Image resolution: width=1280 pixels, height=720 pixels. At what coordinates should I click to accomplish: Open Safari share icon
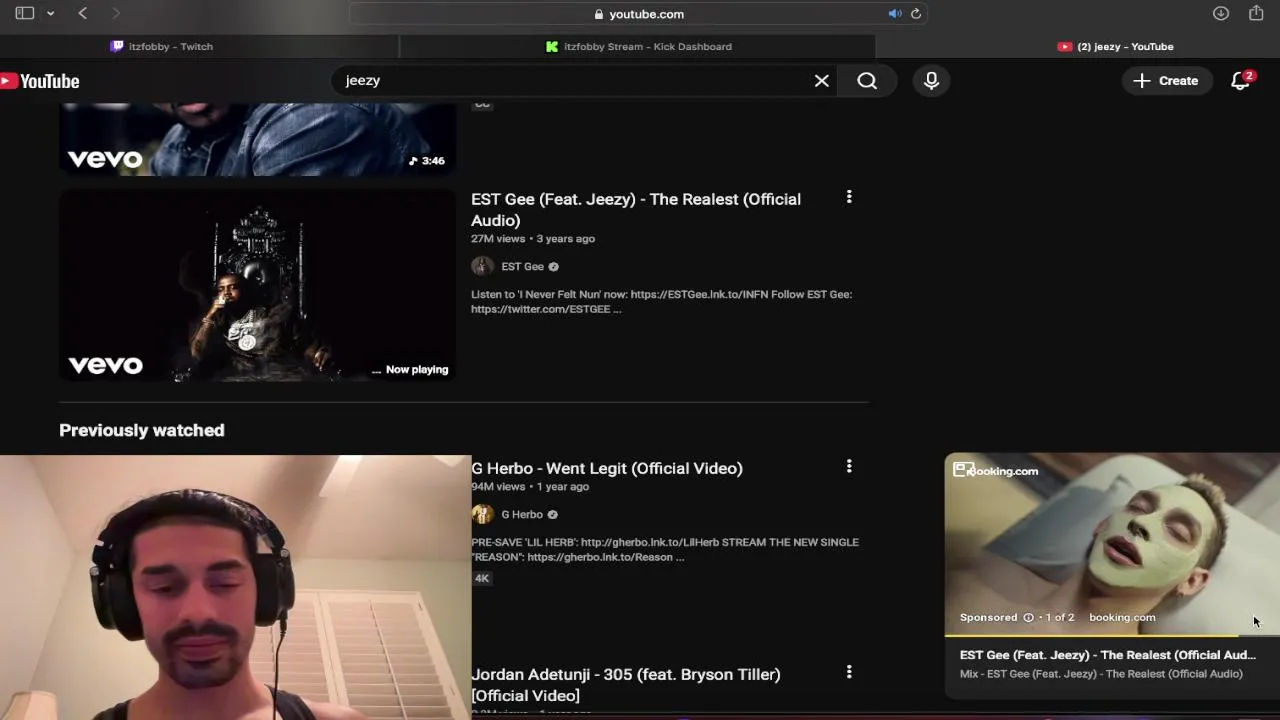pyautogui.click(x=1256, y=13)
